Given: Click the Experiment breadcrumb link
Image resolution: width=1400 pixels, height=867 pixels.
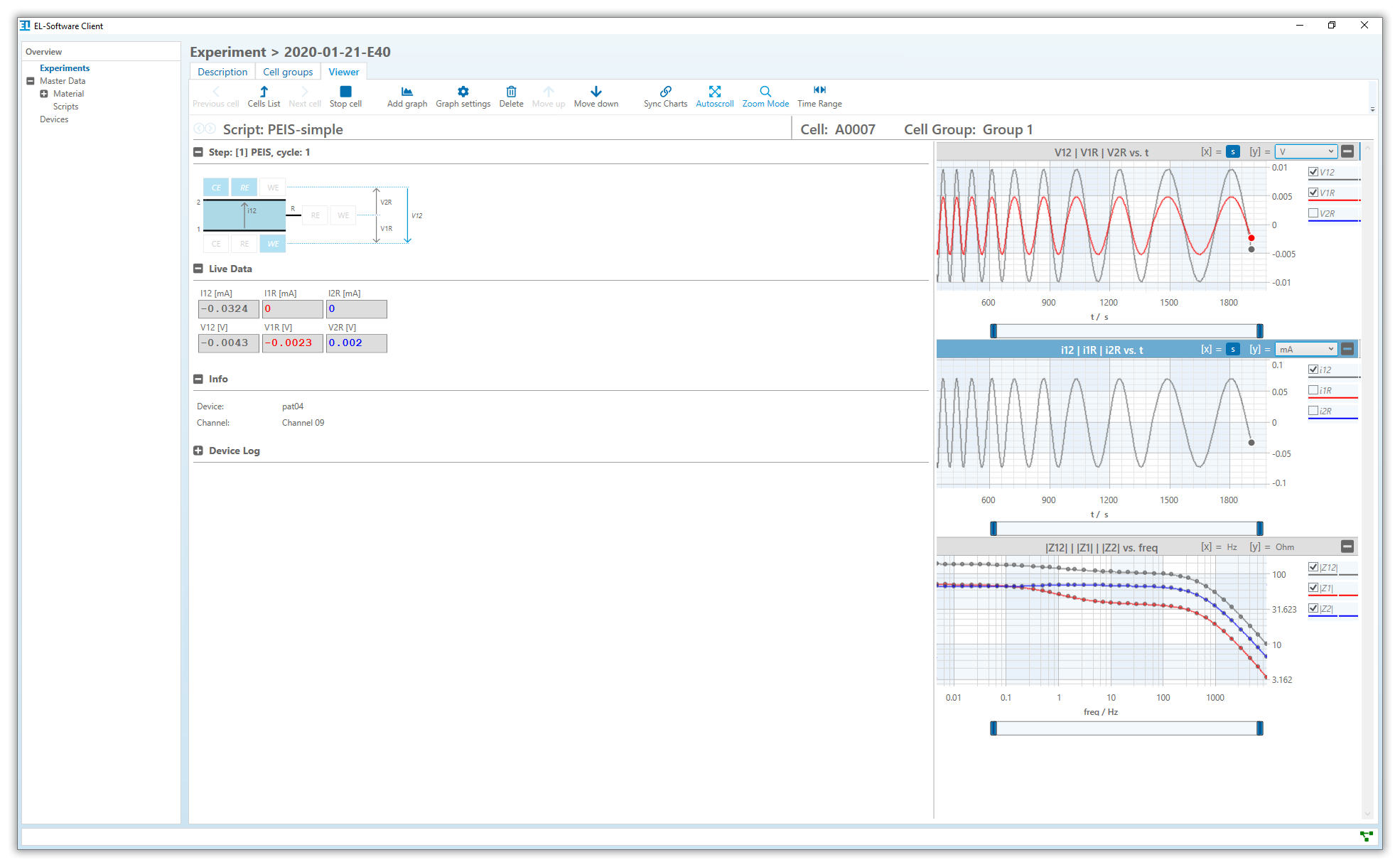Looking at the screenshot, I should (228, 52).
